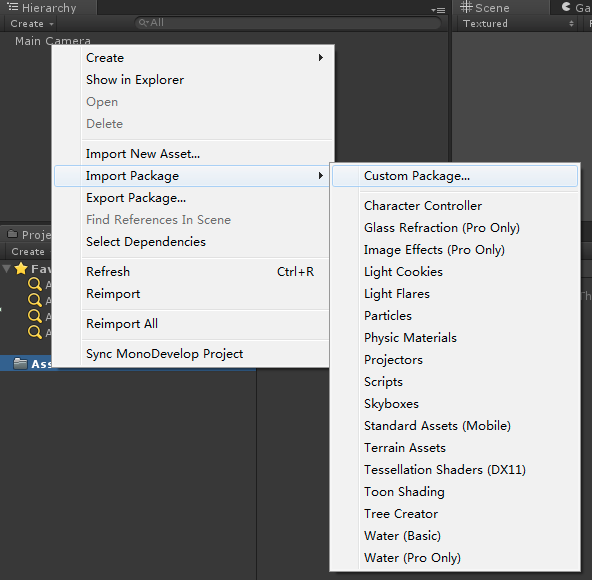This screenshot has width=595, height=580.
Task: Click the last saved search magnifier icon
Action: coord(35,332)
